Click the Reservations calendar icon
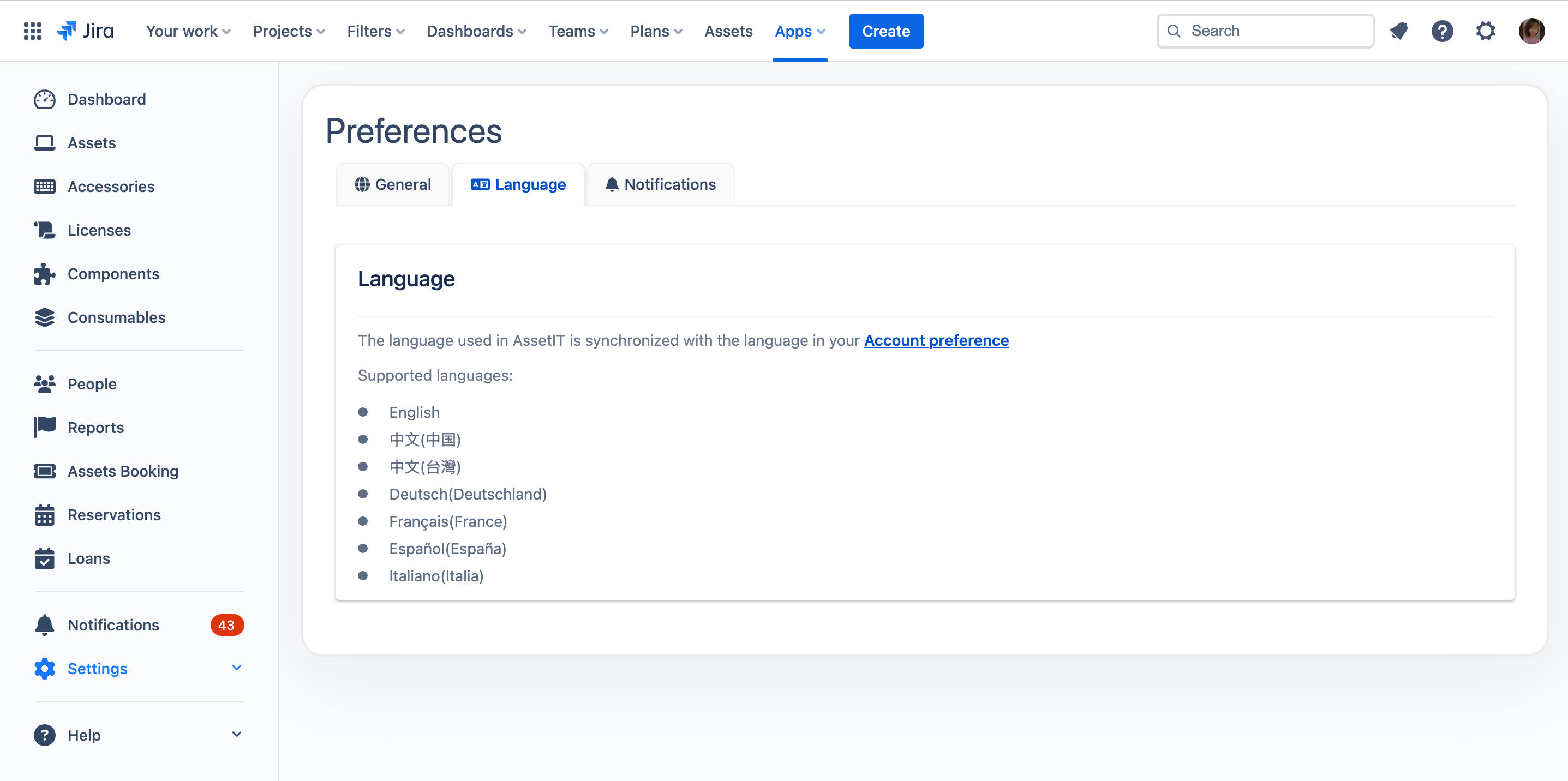Image resolution: width=1568 pixels, height=781 pixels. 44,514
